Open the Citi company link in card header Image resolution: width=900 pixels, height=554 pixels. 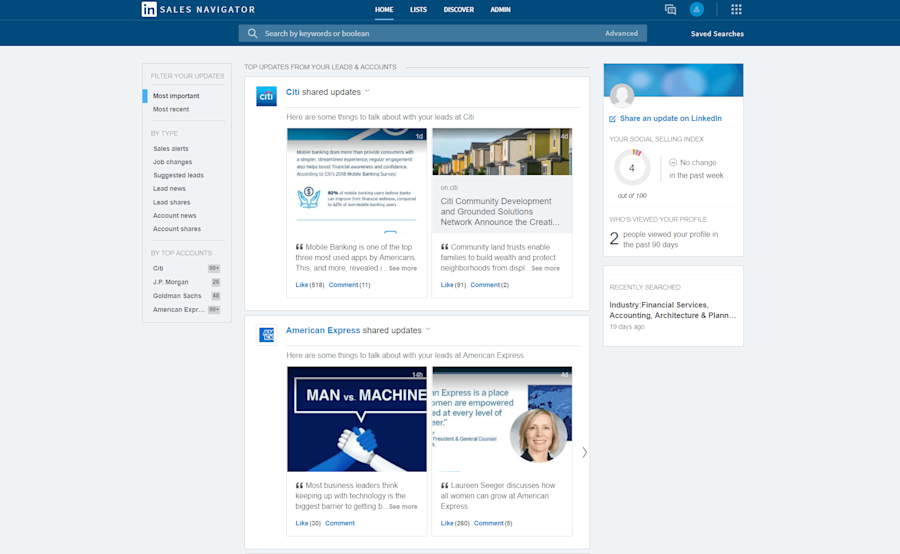click(x=293, y=92)
